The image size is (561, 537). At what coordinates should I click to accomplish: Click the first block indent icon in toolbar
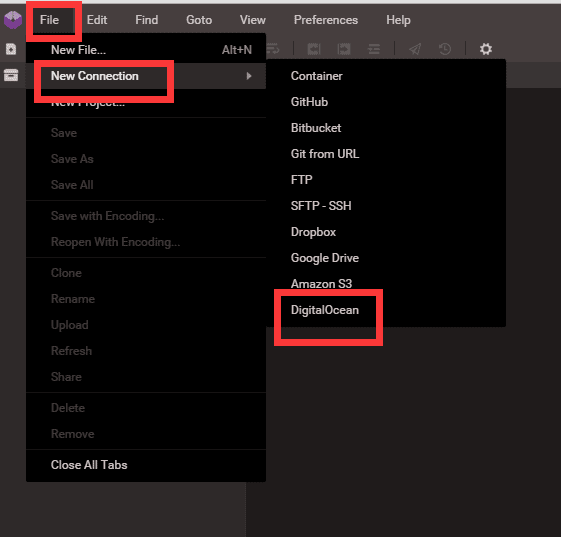(314, 49)
